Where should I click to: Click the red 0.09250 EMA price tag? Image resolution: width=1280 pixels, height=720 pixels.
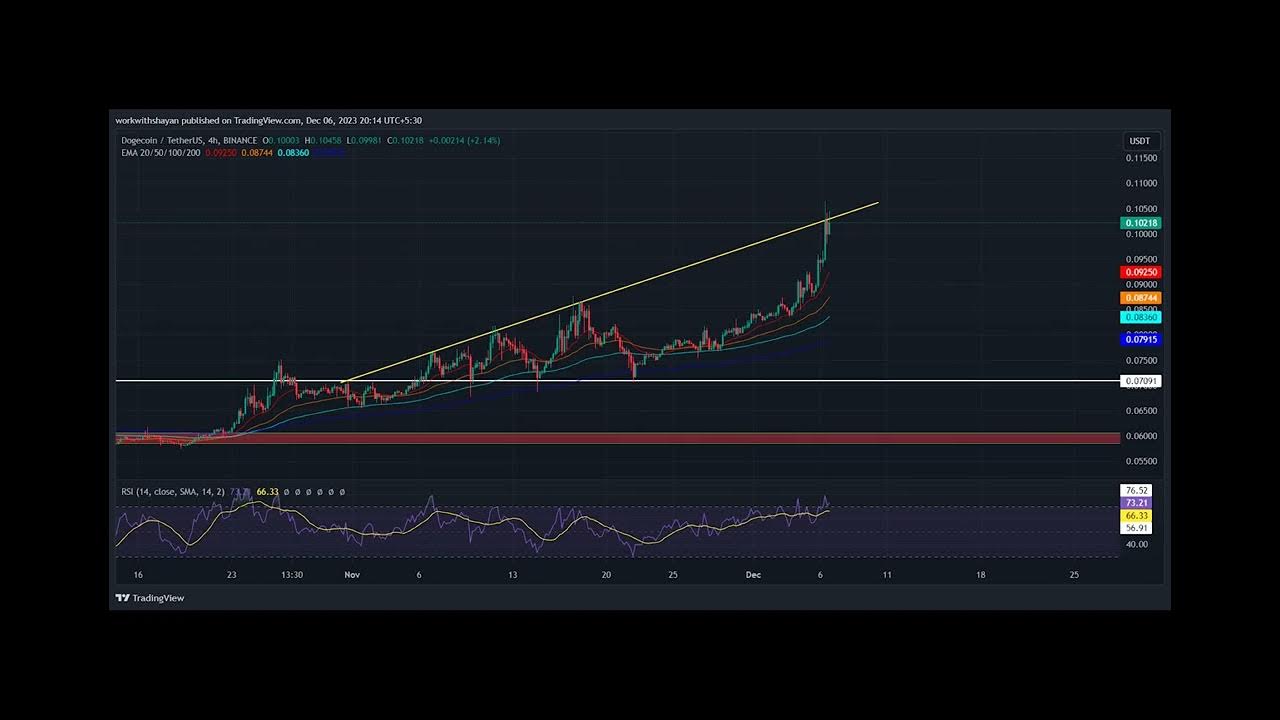1140,272
